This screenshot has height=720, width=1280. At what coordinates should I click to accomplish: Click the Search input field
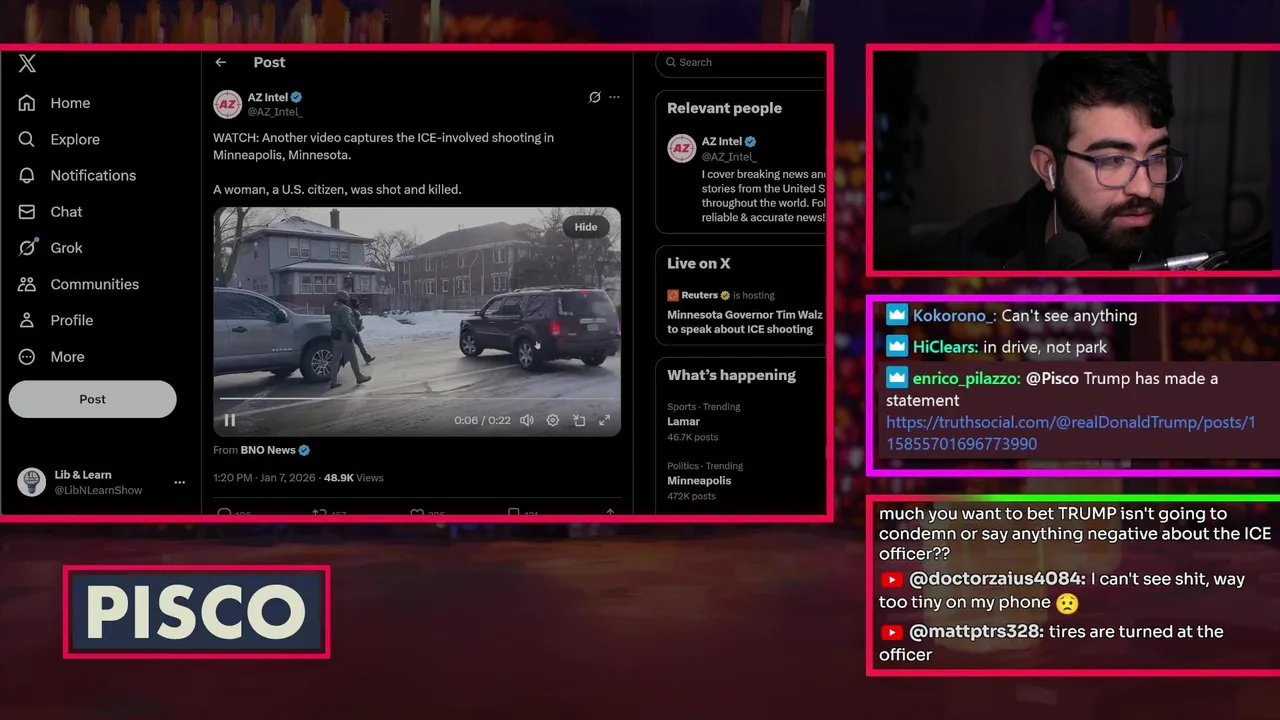click(742, 62)
